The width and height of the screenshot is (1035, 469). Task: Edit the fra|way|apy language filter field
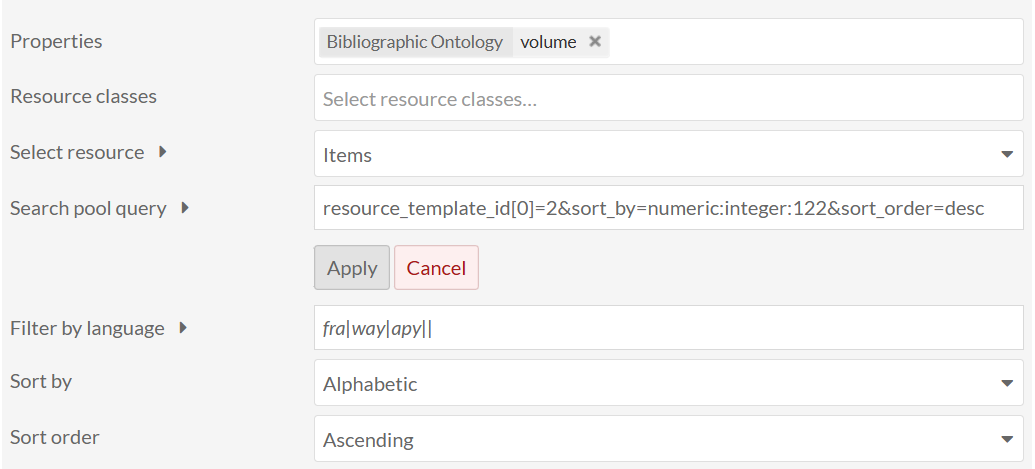668,328
